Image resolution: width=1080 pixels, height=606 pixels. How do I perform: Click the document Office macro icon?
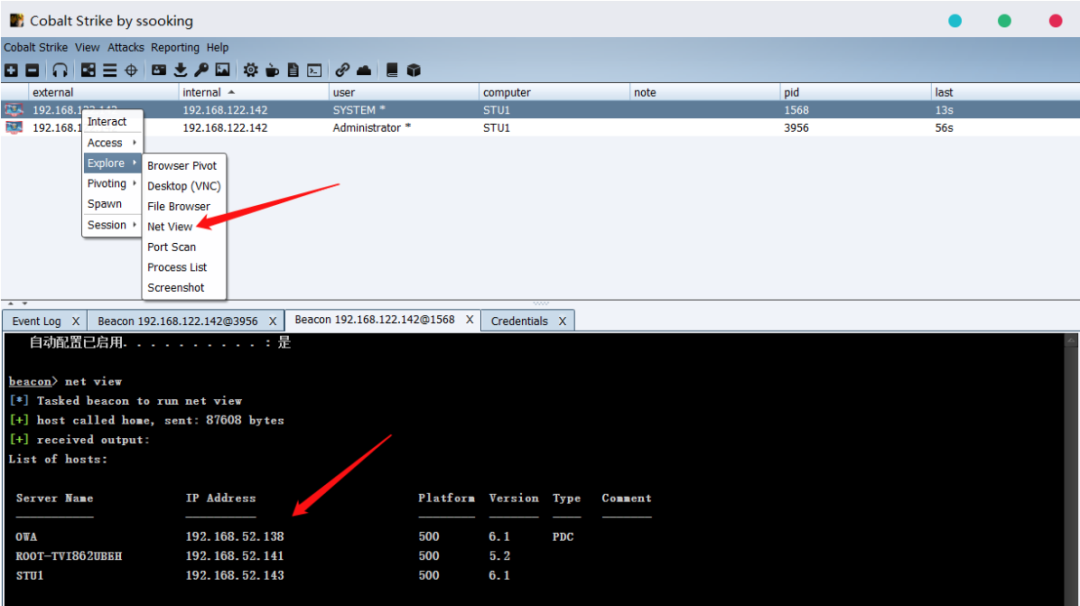(293, 70)
